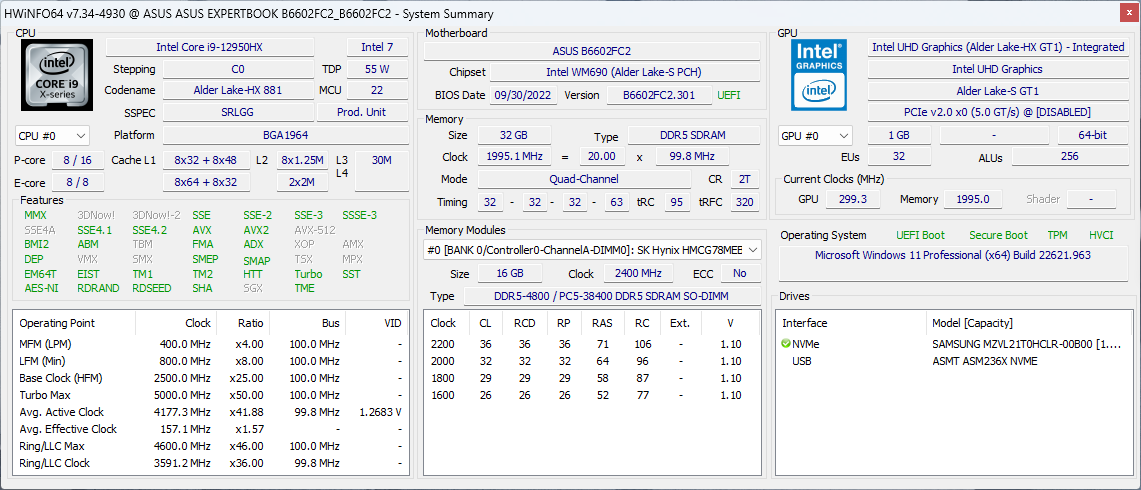Screen dimensions: 1141x490
Task: Click the Intel 7 process field
Action: pos(377,47)
